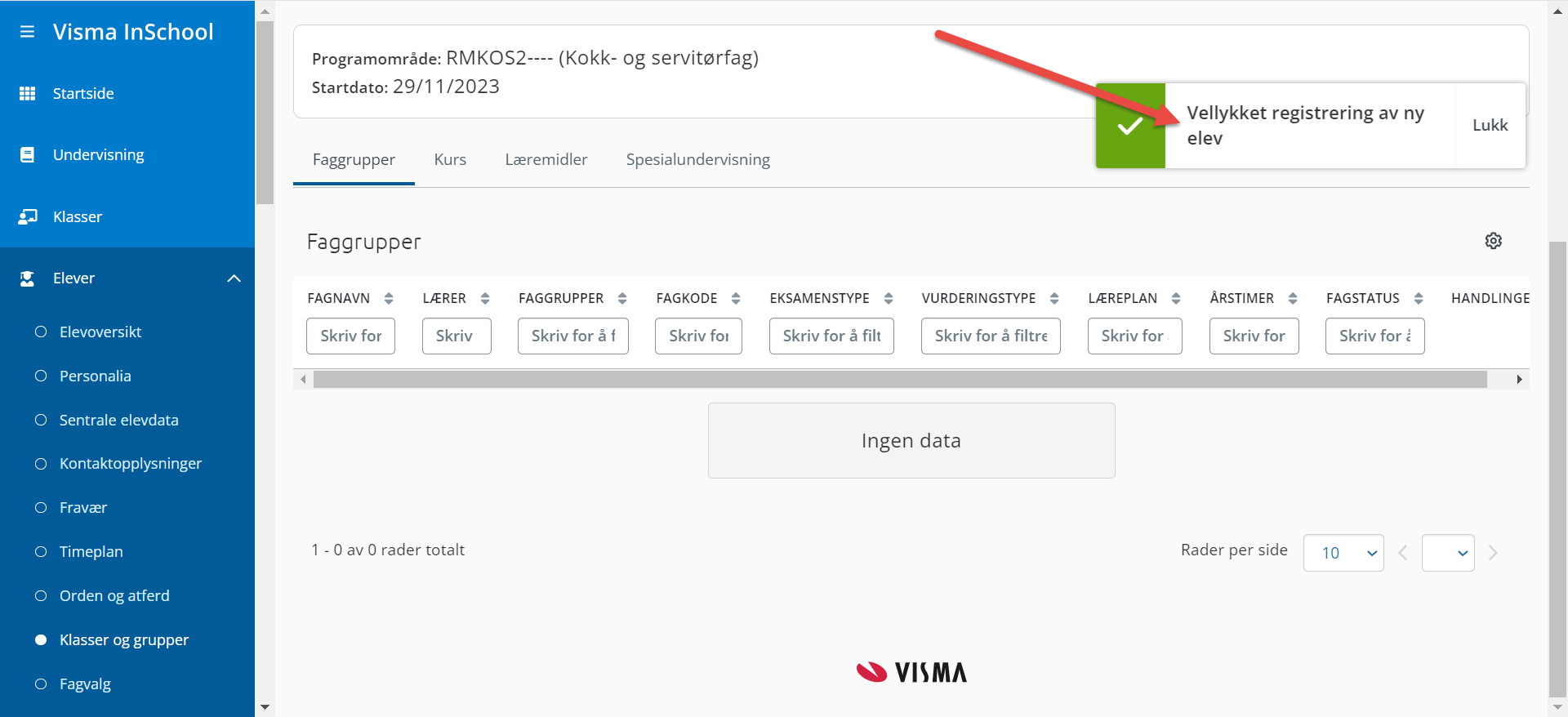Sort by FAGNAVN column arrows
1568x717 pixels.
point(389,298)
